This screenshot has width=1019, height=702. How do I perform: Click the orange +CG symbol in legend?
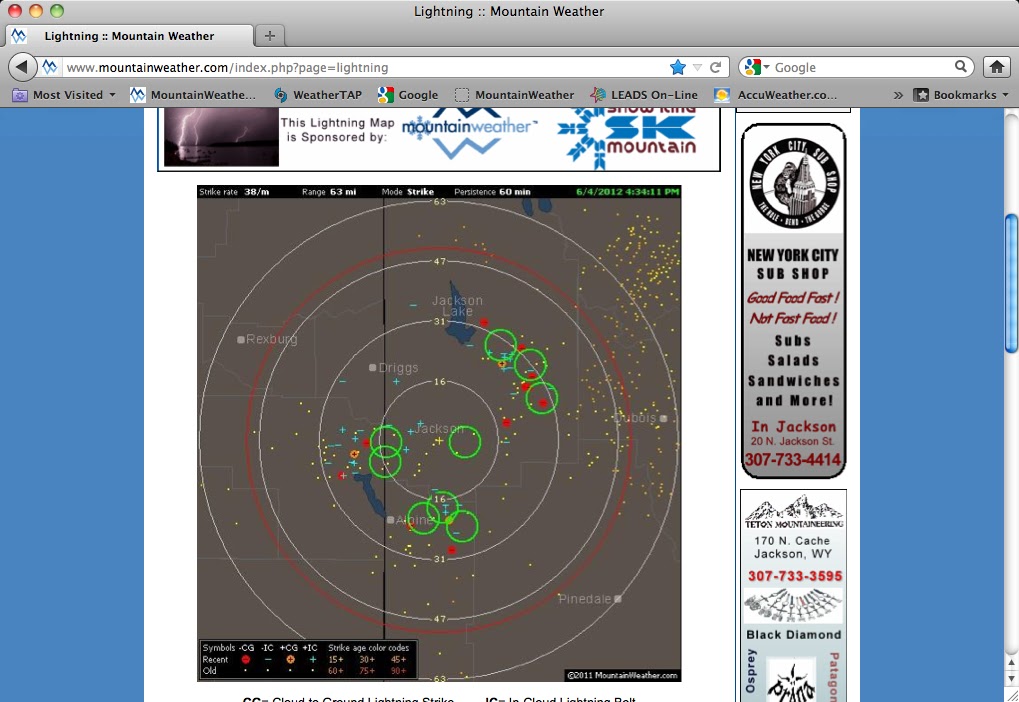point(290,659)
